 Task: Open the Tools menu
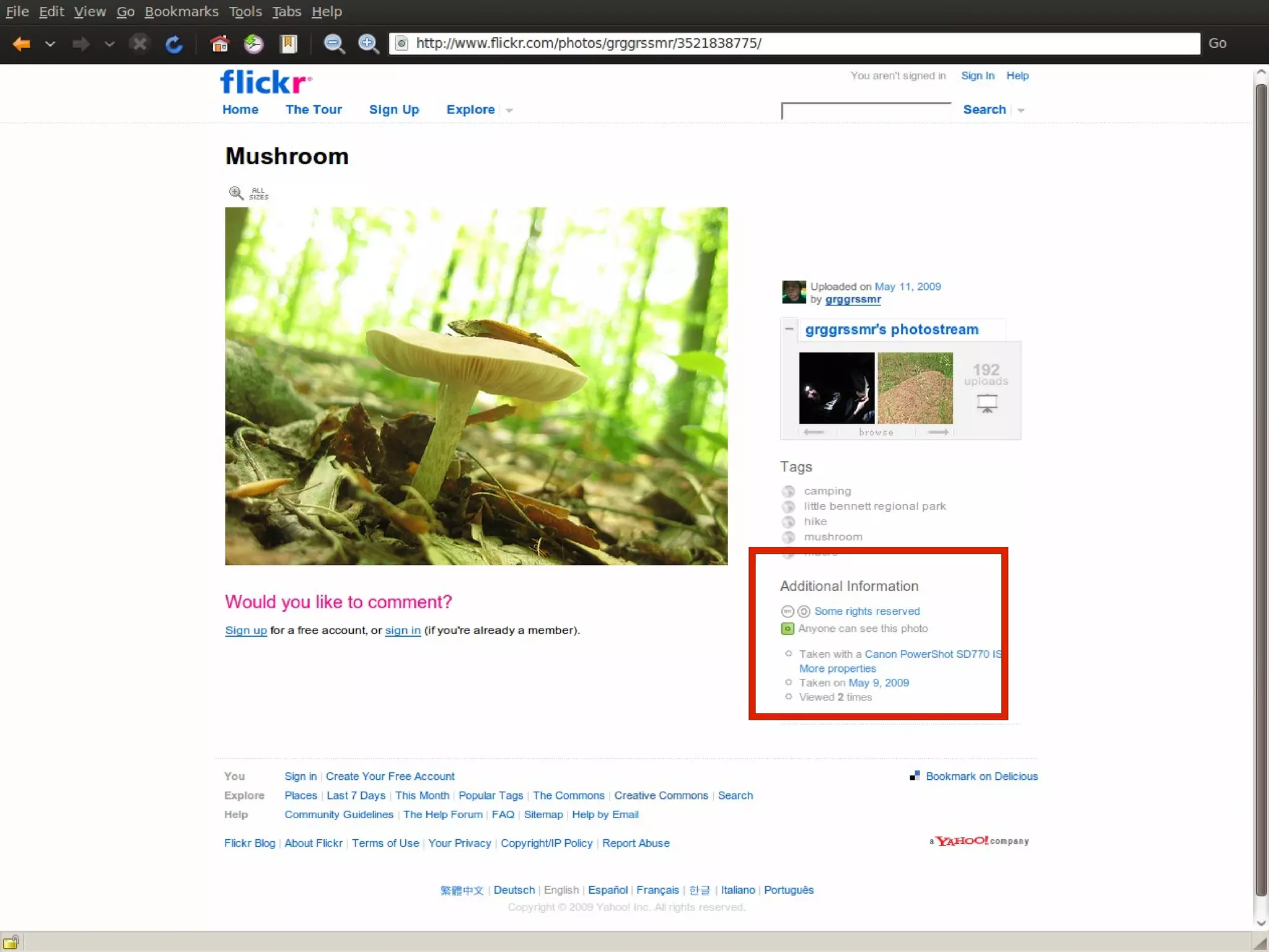click(245, 11)
